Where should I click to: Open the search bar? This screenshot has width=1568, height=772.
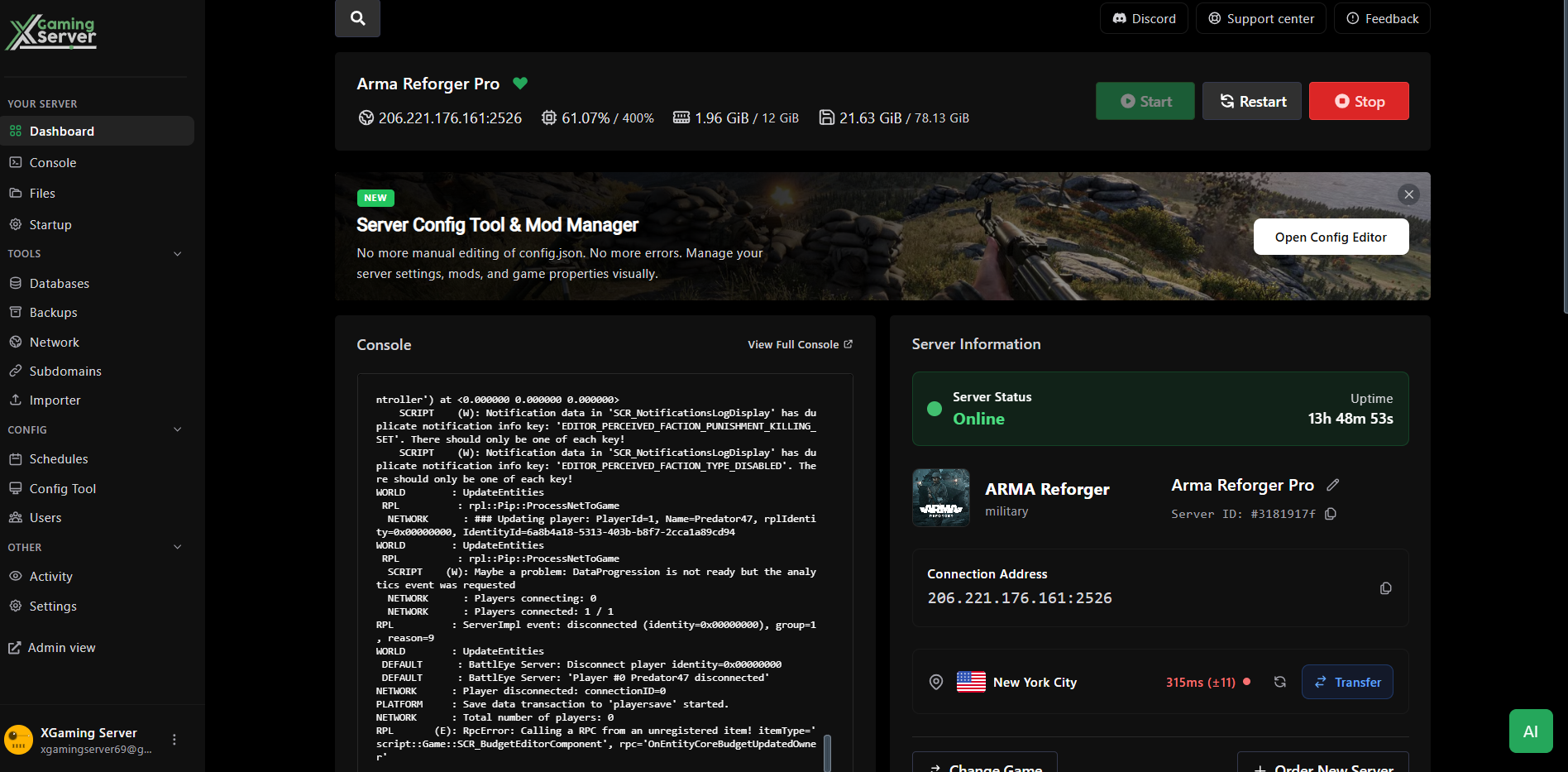click(x=356, y=17)
